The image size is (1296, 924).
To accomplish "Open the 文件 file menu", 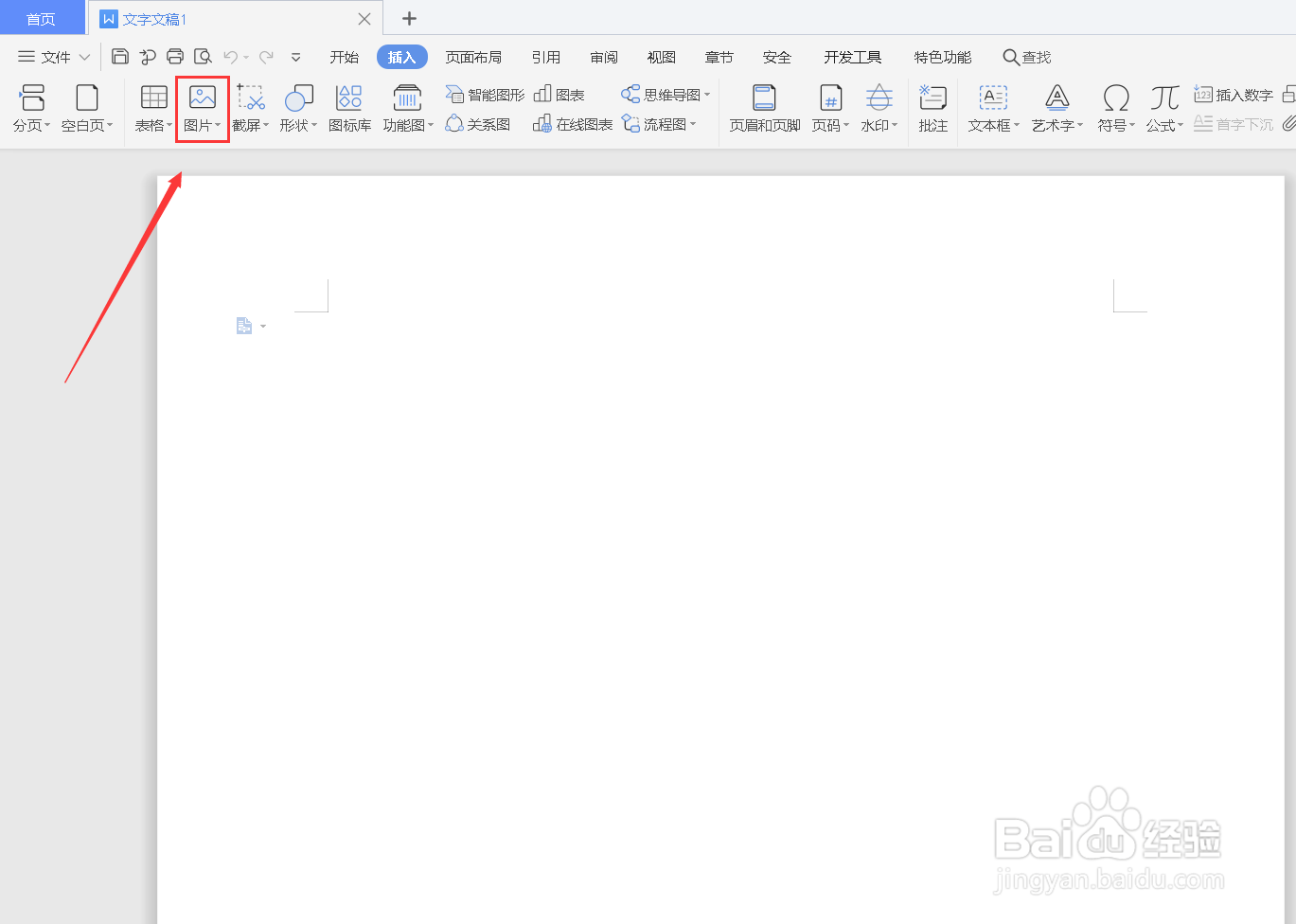I will pyautogui.click(x=54, y=57).
